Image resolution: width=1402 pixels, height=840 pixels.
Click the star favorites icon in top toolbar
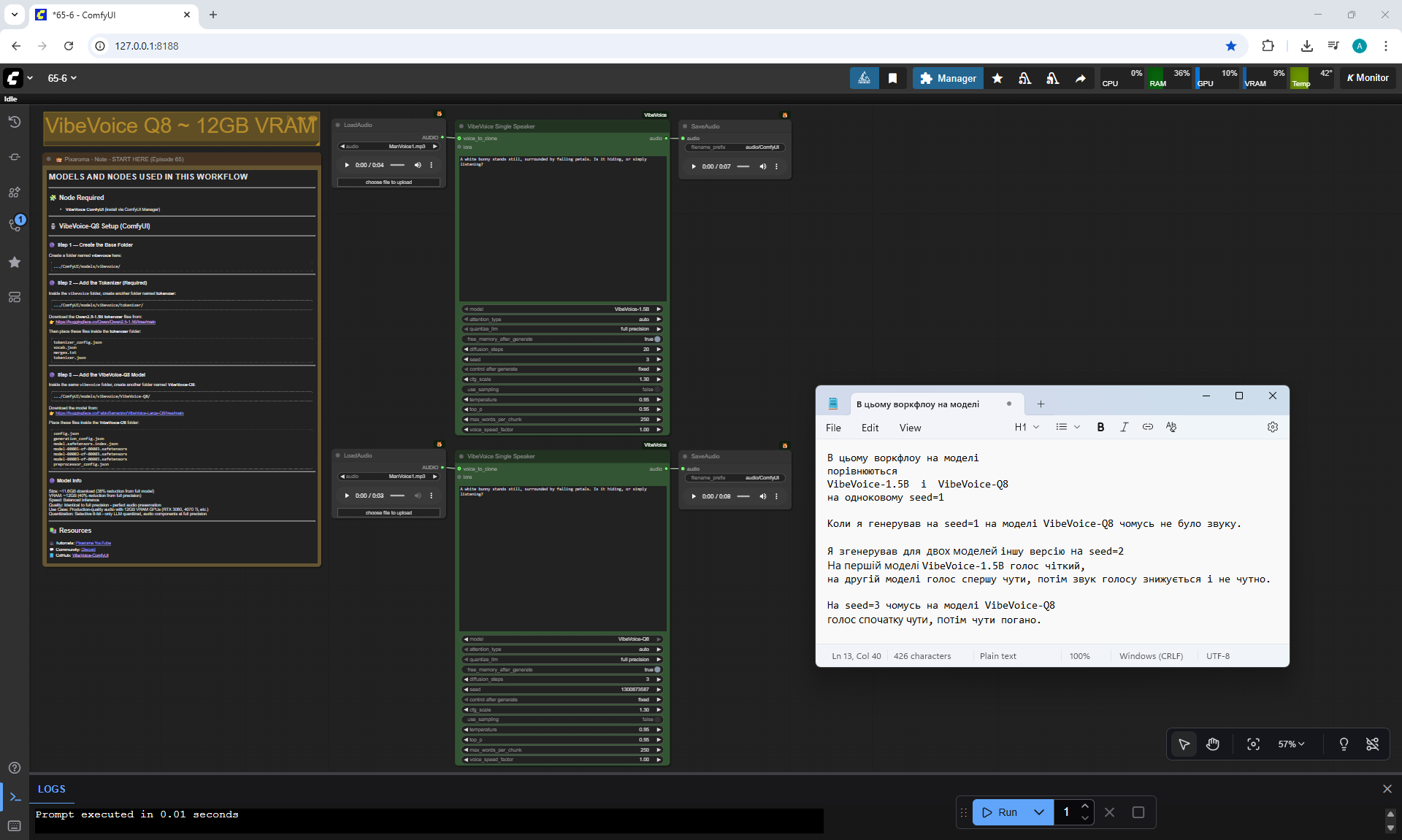(x=997, y=78)
